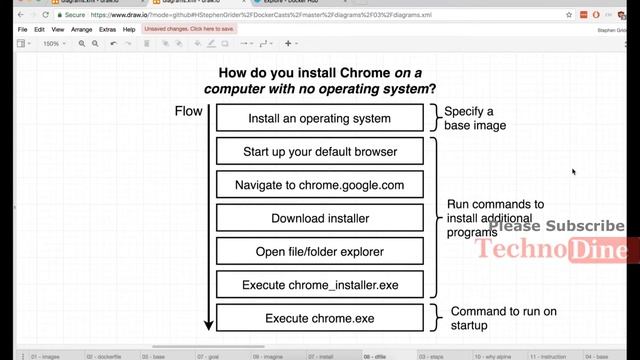Image resolution: width=640 pixels, height=360 pixels.
Task: Open fill color bucket tool
Action: (198, 43)
